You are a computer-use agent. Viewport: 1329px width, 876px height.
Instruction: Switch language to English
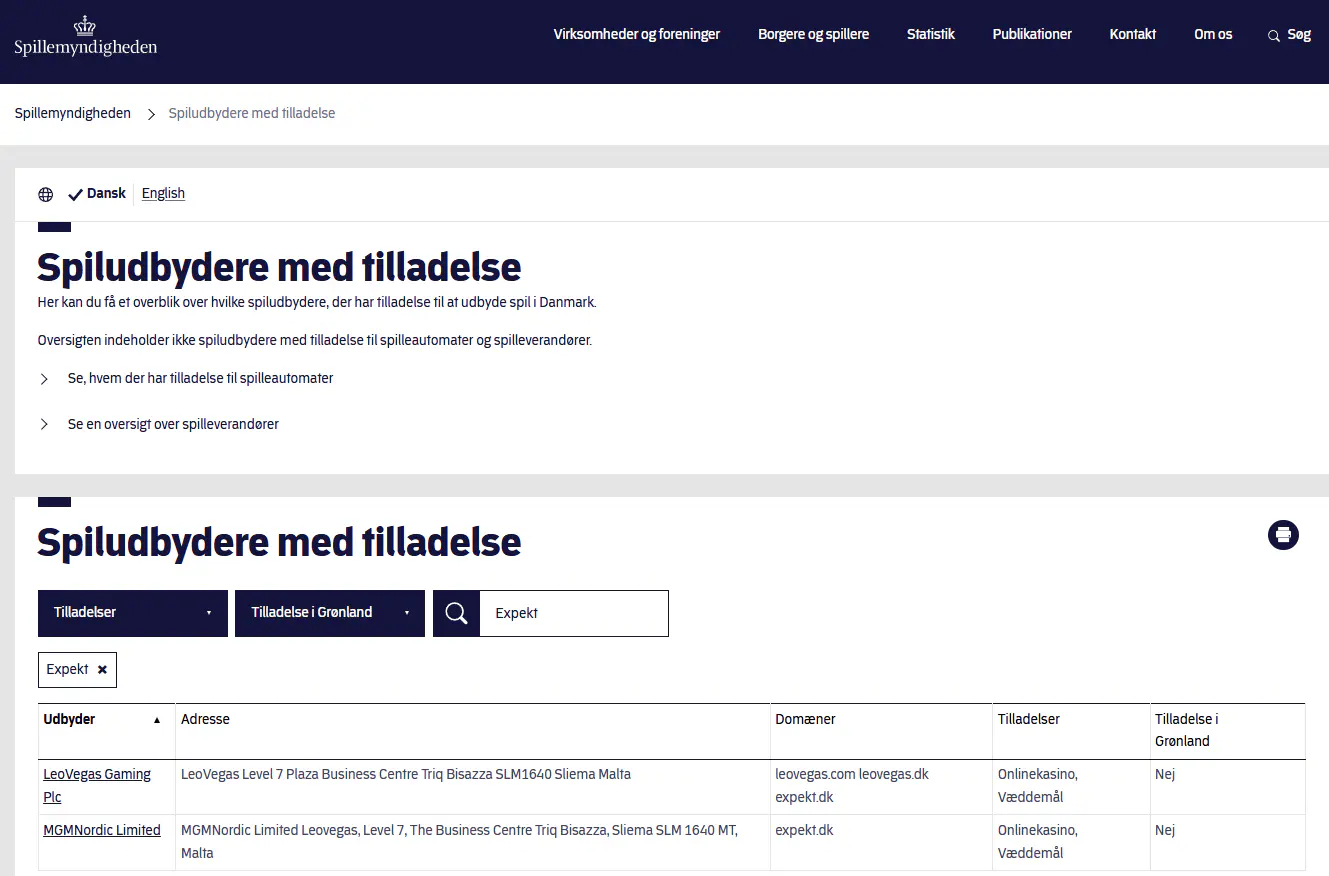point(163,194)
